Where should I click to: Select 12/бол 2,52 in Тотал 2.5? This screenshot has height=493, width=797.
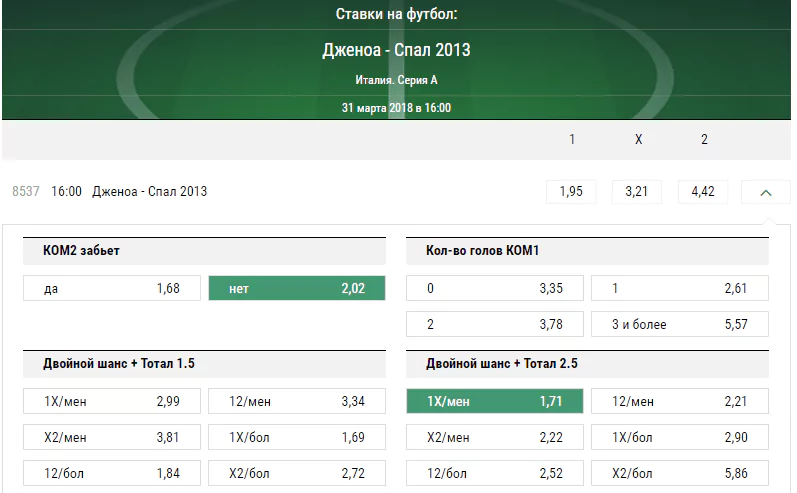click(x=495, y=473)
